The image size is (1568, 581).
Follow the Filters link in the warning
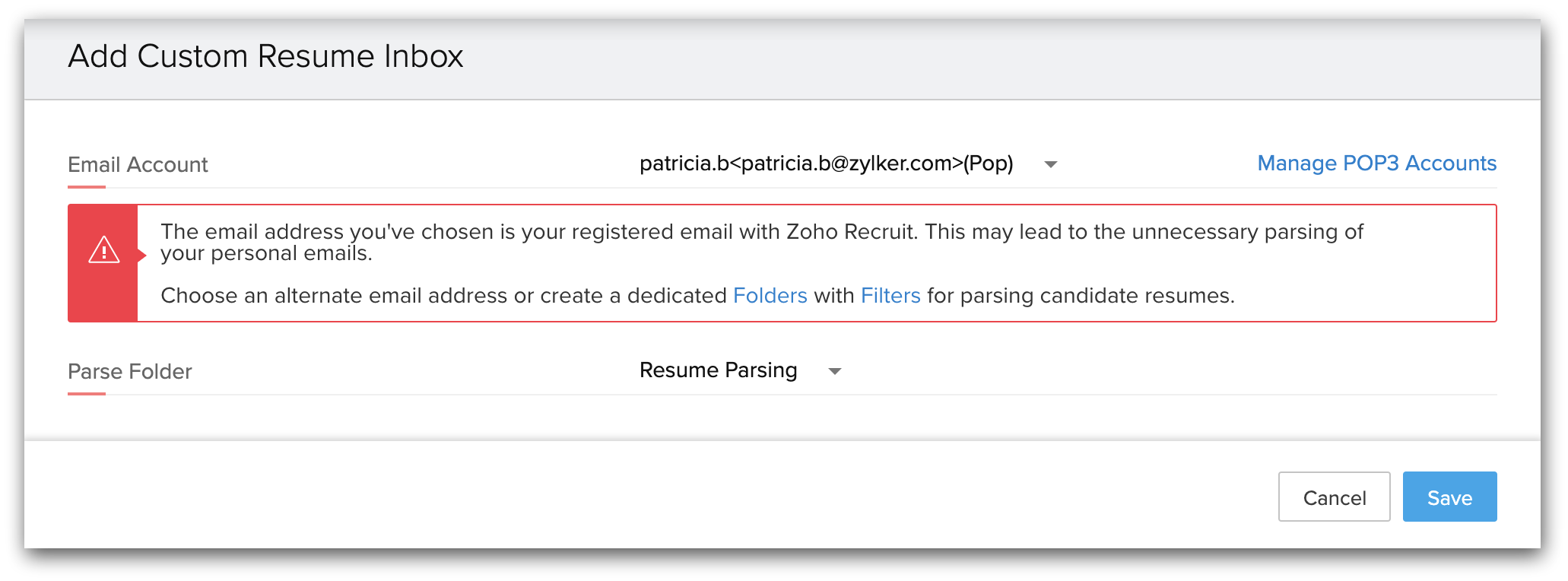click(890, 296)
